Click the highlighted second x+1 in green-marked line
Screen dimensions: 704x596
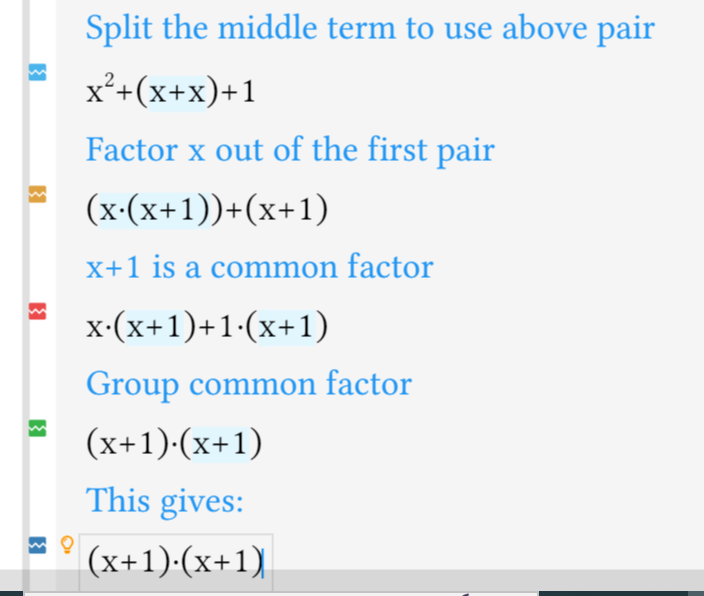click(x=220, y=445)
